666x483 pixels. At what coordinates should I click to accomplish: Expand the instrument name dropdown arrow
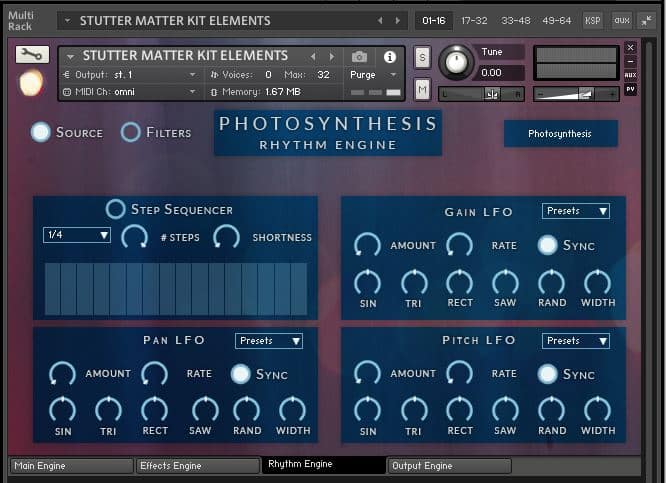(x=71, y=56)
